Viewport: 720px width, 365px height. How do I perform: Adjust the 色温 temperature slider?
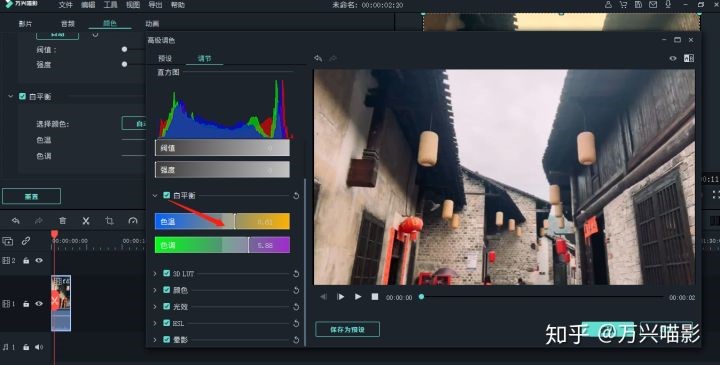tap(222, 221)
